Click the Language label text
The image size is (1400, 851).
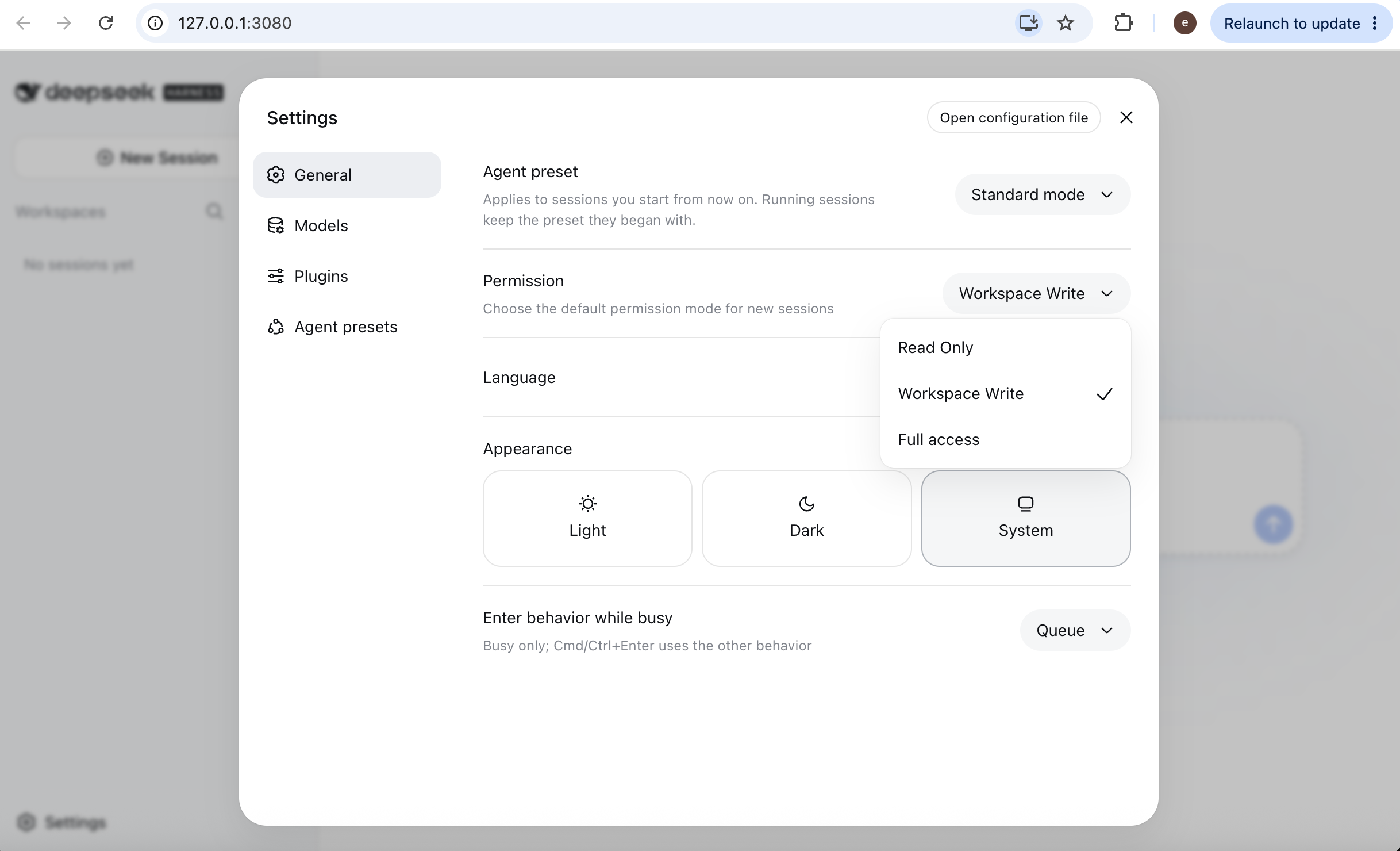click(x=519, y=377)
